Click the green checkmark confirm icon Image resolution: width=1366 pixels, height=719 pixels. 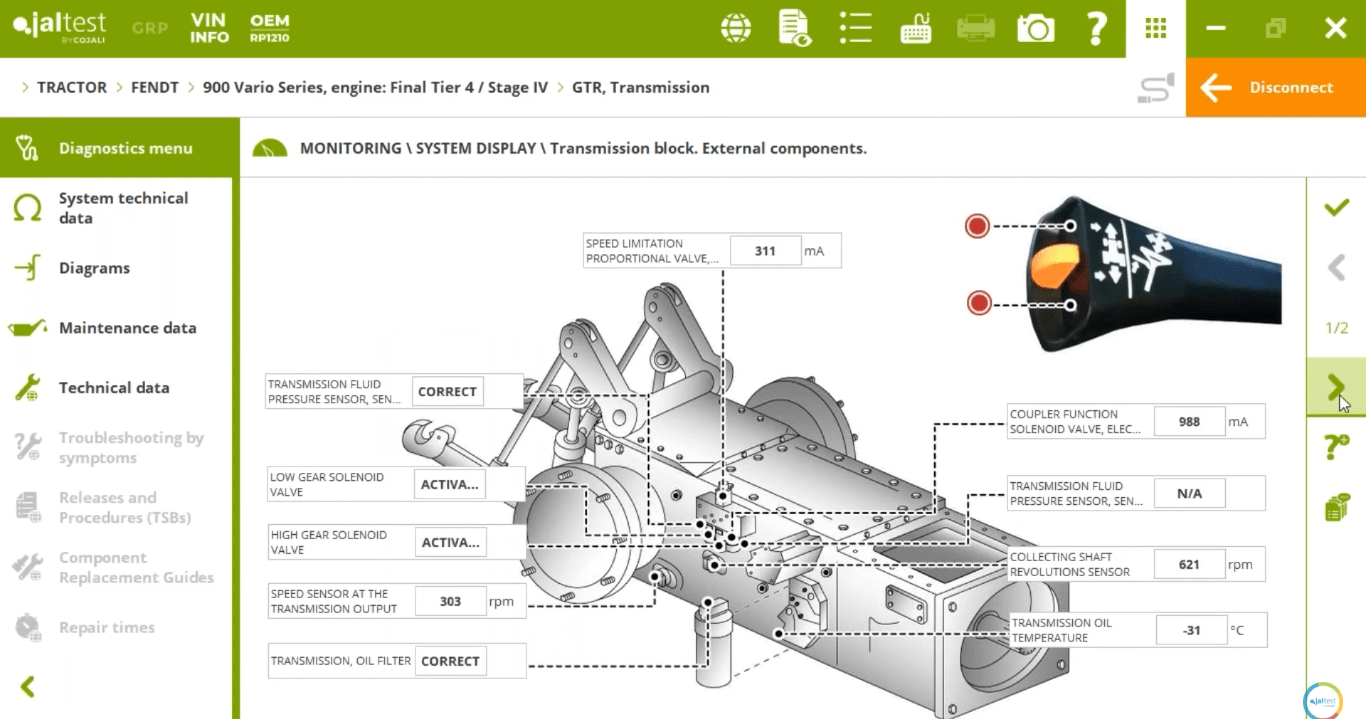[x=1336, y=208]
